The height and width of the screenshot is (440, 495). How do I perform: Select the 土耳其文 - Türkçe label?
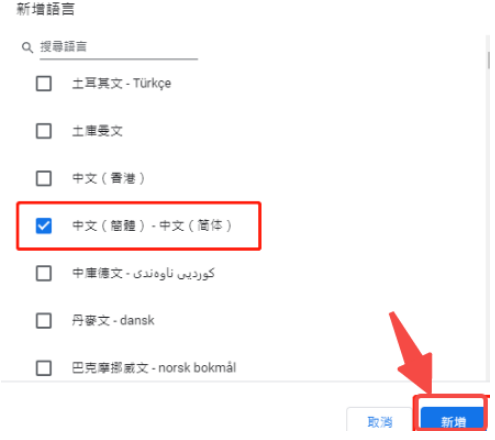point(122,83)
